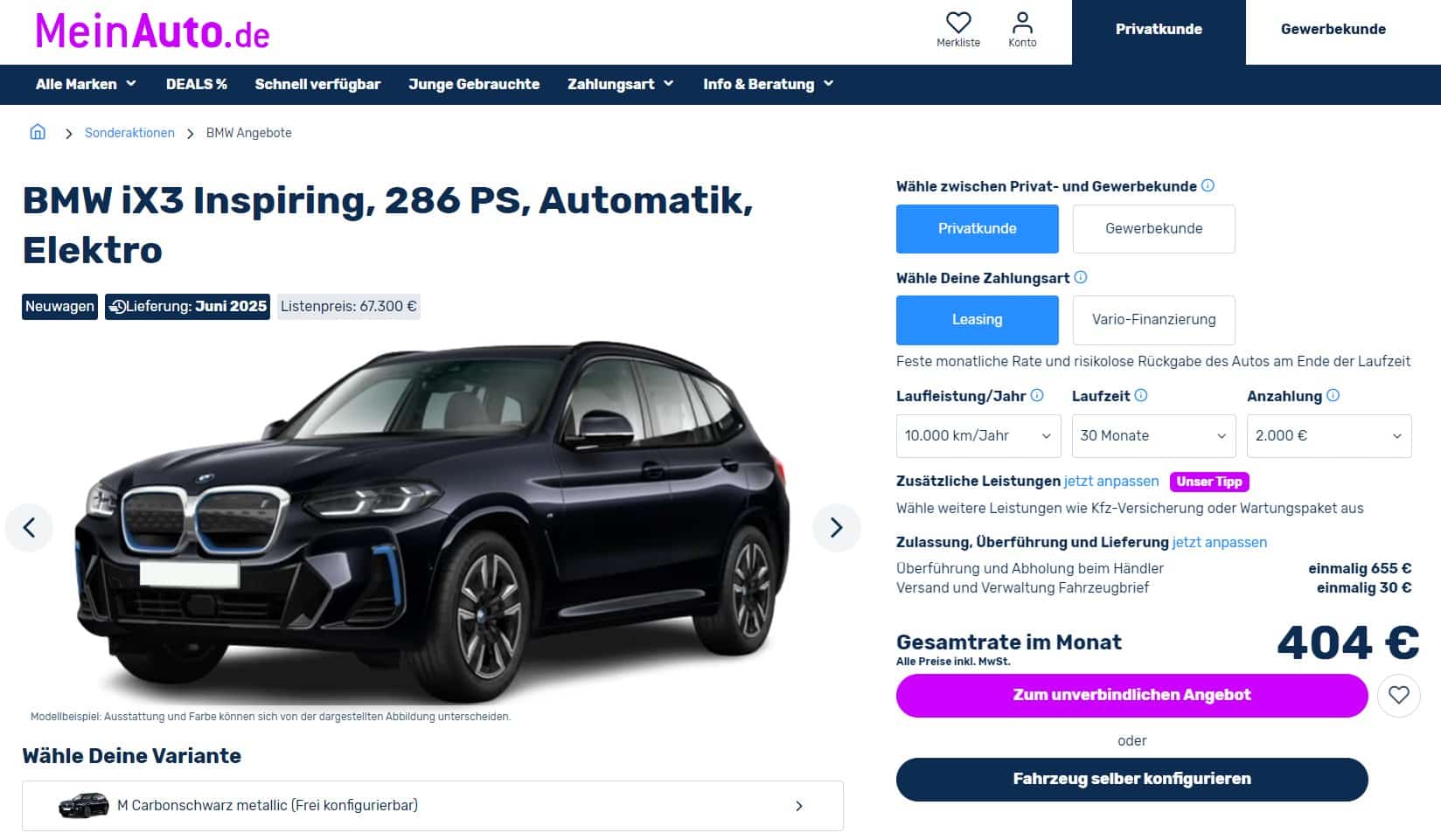The width and height of the screenshot is (1441, 840).
Task: Open the 10.000 km/Jahr dropdown
Action: pos(978,436)
